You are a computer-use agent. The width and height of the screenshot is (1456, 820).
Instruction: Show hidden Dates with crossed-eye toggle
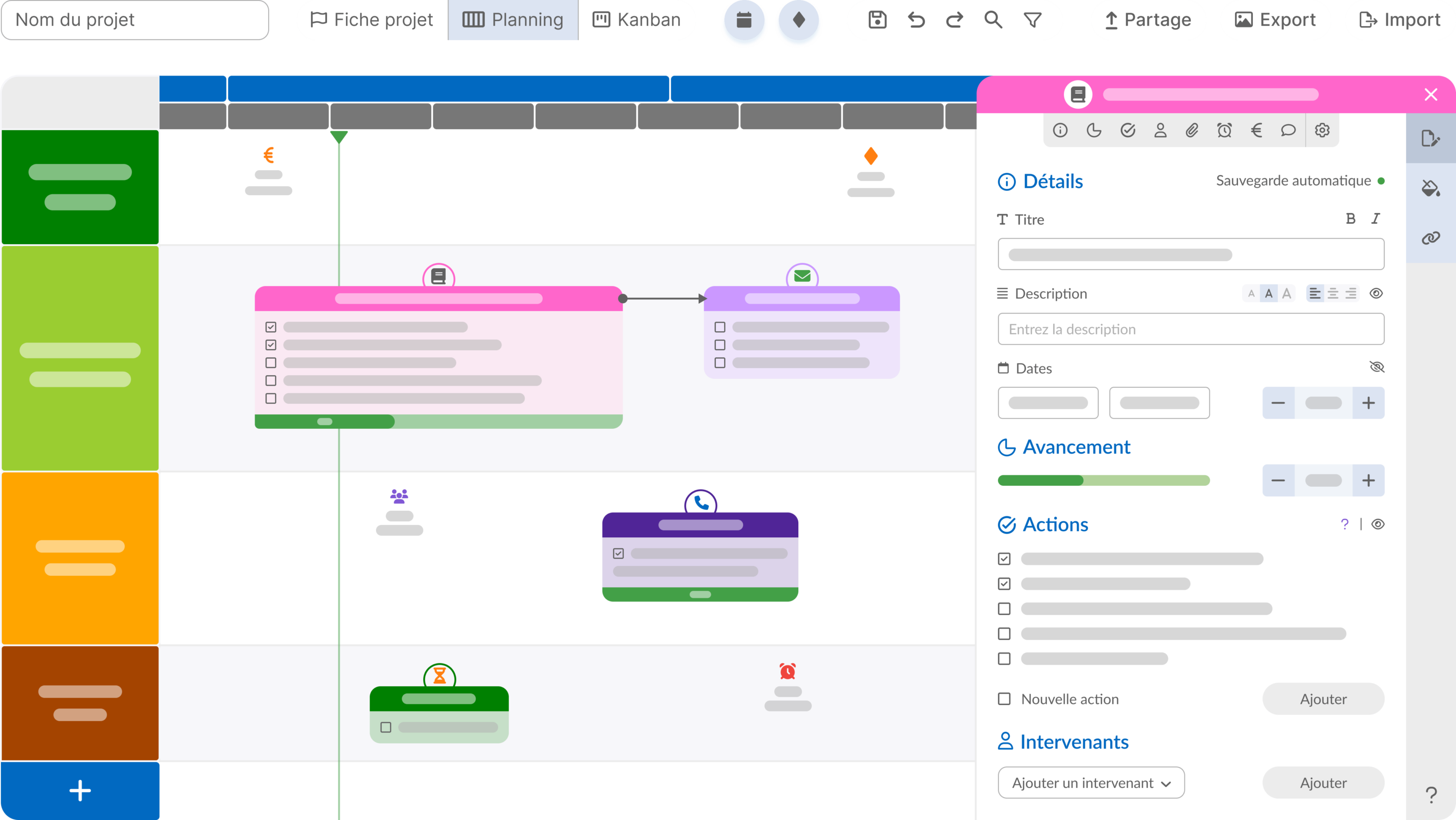click(x=1377, y=368)
